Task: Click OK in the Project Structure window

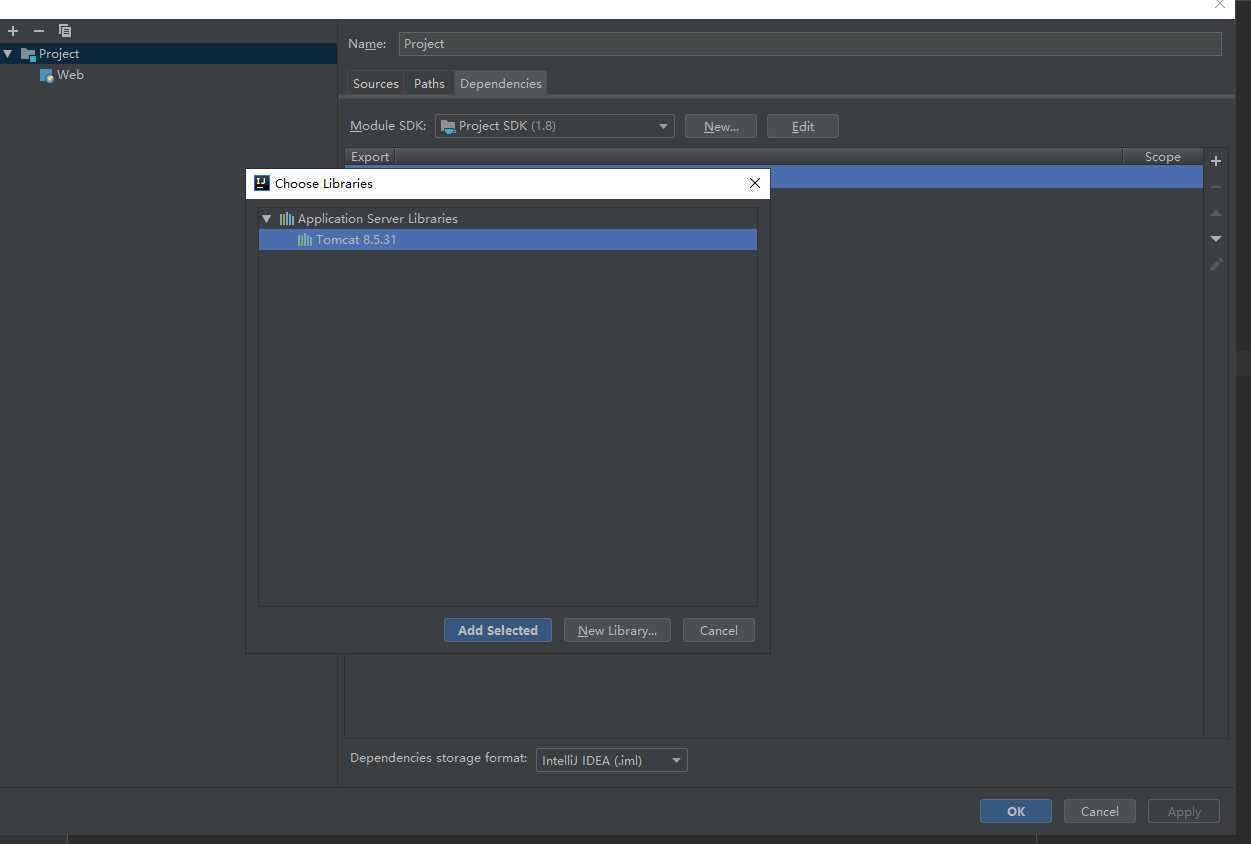Action: tap(1016, 812)
